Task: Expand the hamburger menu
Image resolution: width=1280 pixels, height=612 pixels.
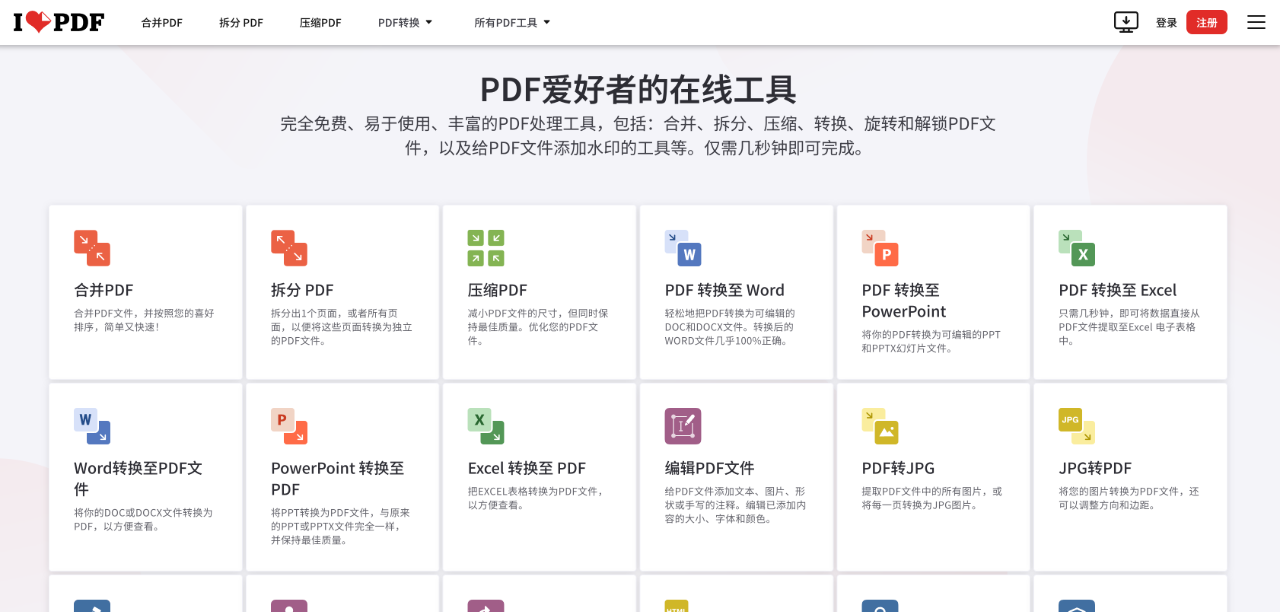Action: (1256, 21)
